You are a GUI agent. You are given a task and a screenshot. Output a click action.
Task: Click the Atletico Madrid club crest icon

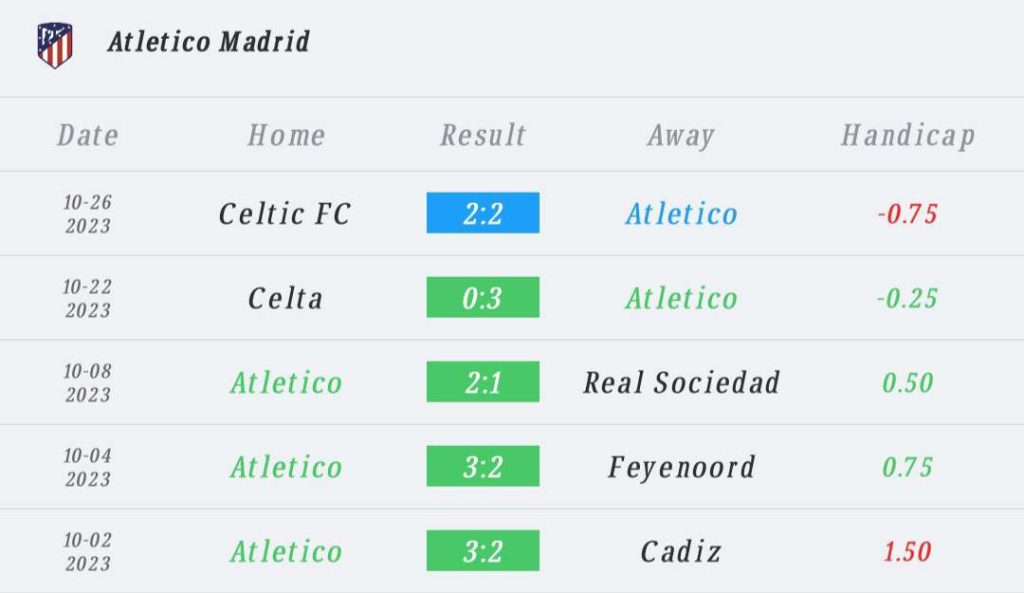point(55,45)
